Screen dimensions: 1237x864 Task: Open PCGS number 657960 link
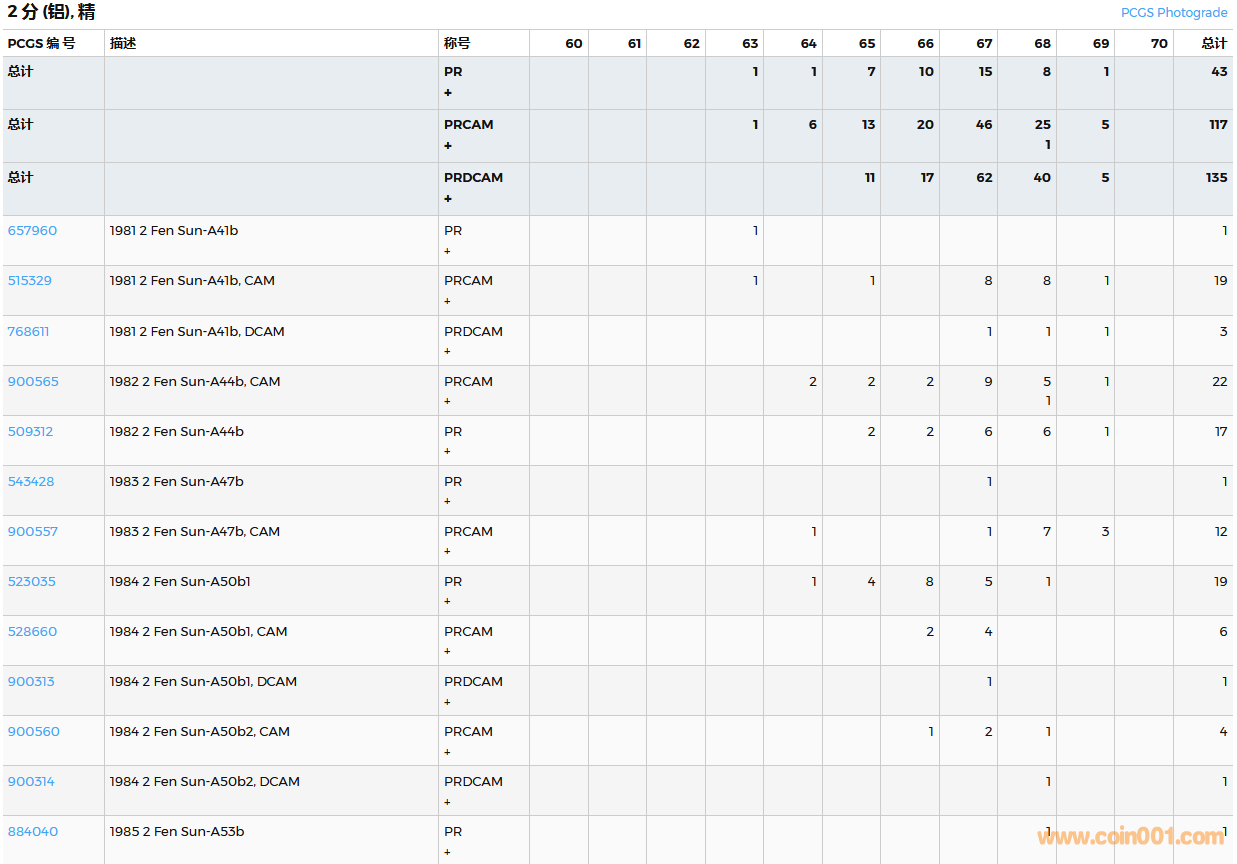pyautogui.click(x=32, y=231)
